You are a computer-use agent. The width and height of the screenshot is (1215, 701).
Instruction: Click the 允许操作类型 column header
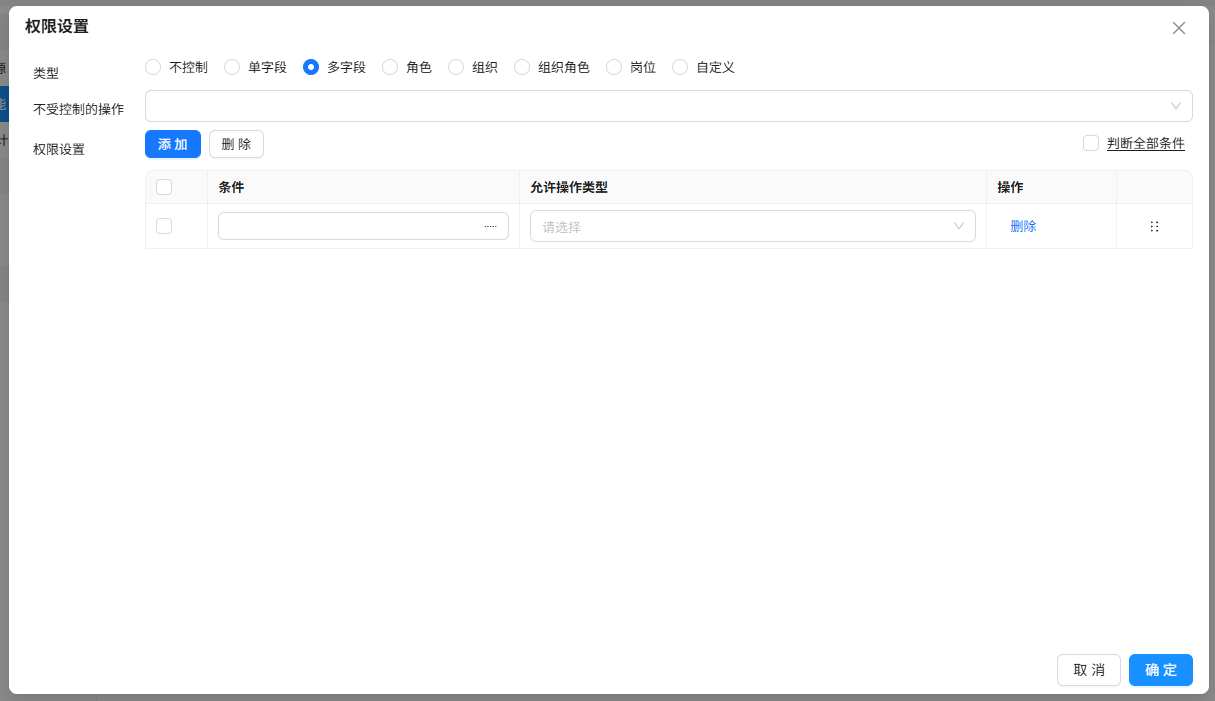tap(569, 187)
